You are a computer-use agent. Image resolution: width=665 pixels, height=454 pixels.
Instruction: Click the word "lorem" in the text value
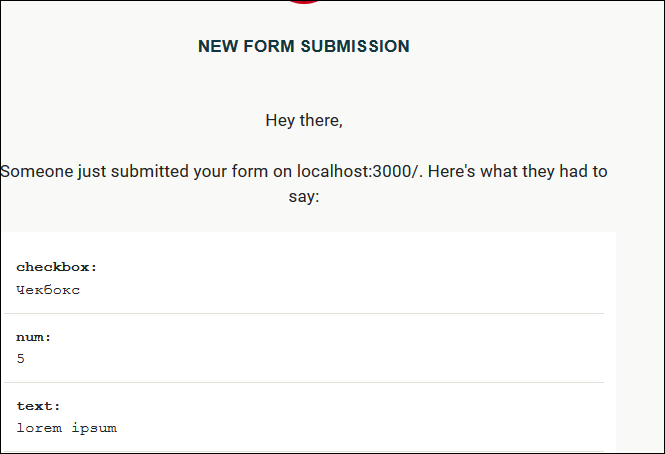(x=37, y=428)
